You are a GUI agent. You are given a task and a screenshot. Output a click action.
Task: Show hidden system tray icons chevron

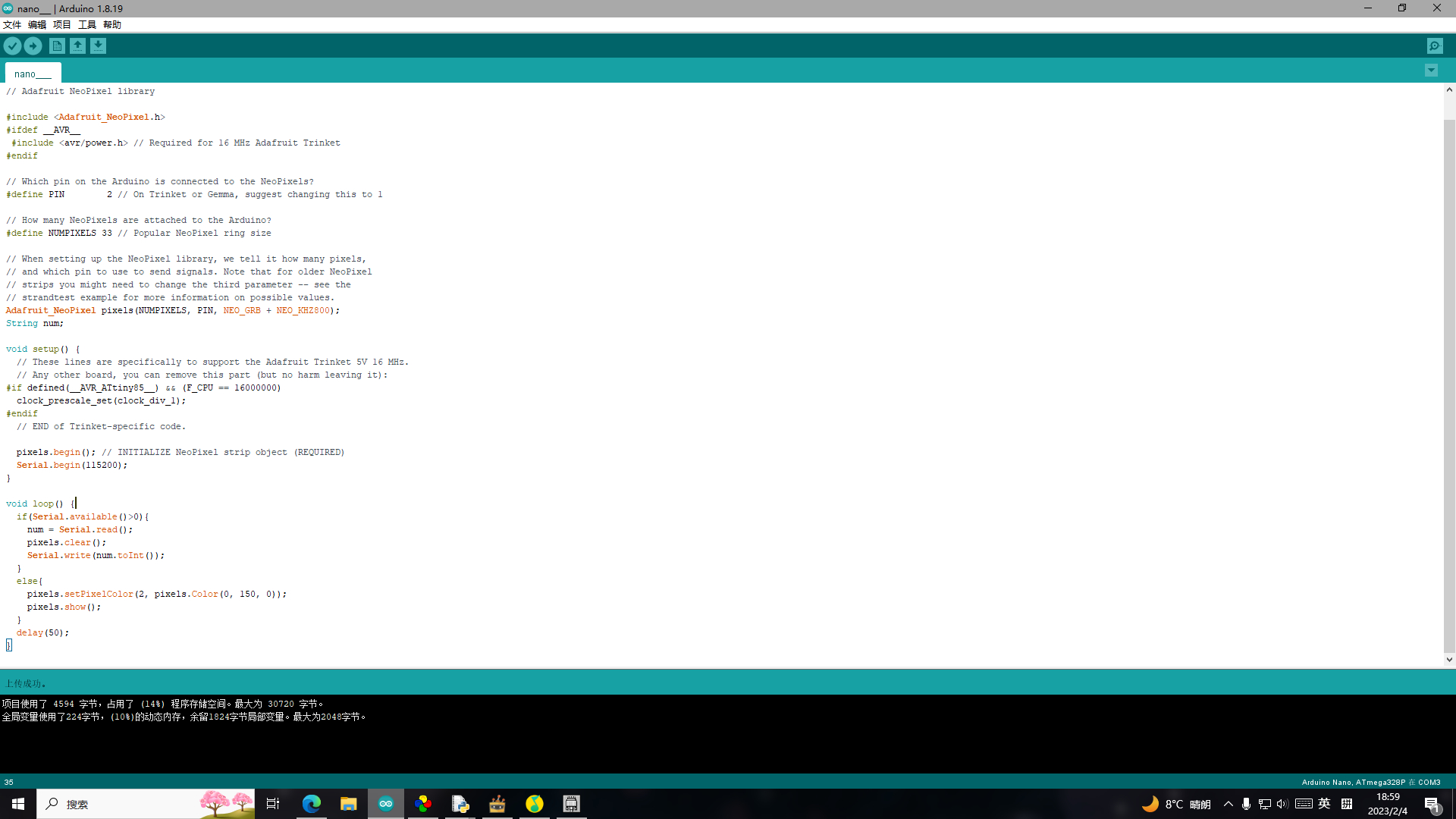[1228, 804]
